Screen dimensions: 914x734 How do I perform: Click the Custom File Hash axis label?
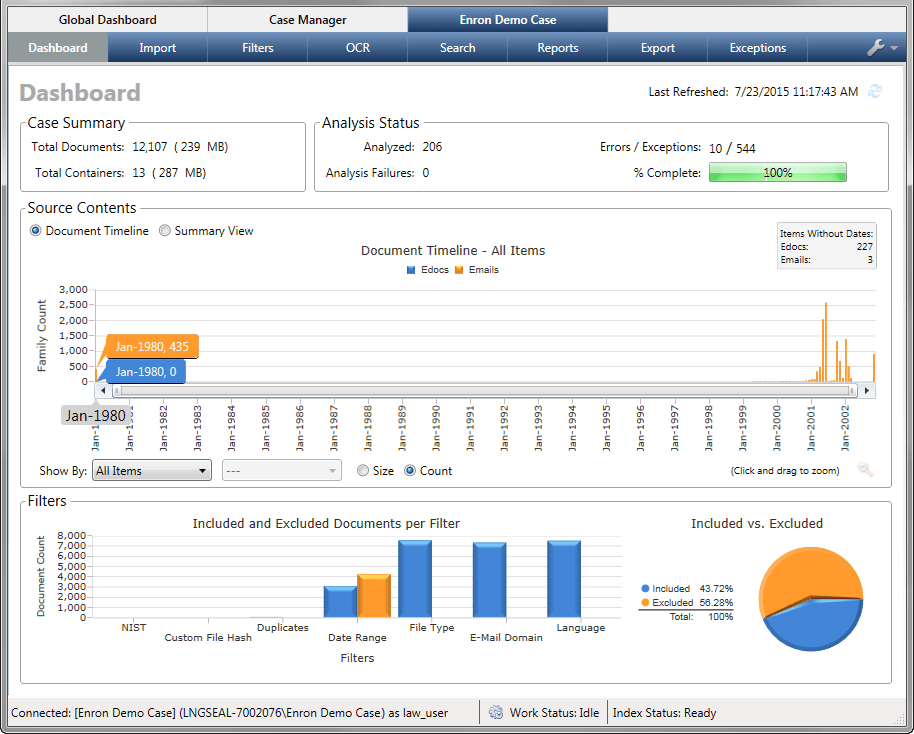(x=208, y=637)
